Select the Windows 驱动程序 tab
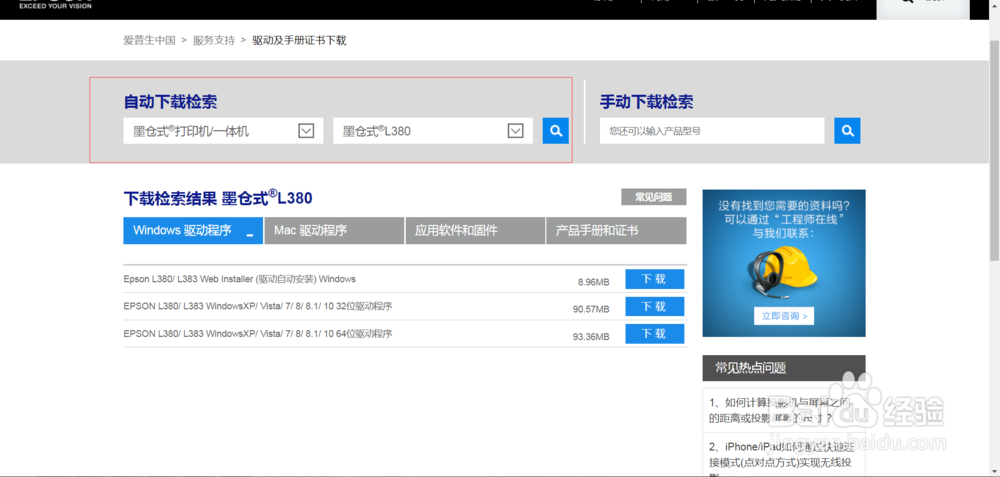 pos(193,231)
